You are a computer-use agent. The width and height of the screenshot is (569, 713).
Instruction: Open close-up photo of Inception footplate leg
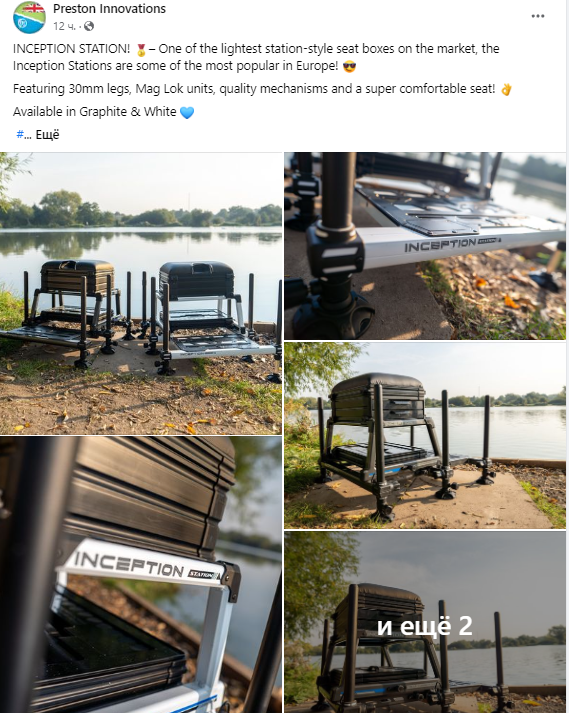point(425,246)
